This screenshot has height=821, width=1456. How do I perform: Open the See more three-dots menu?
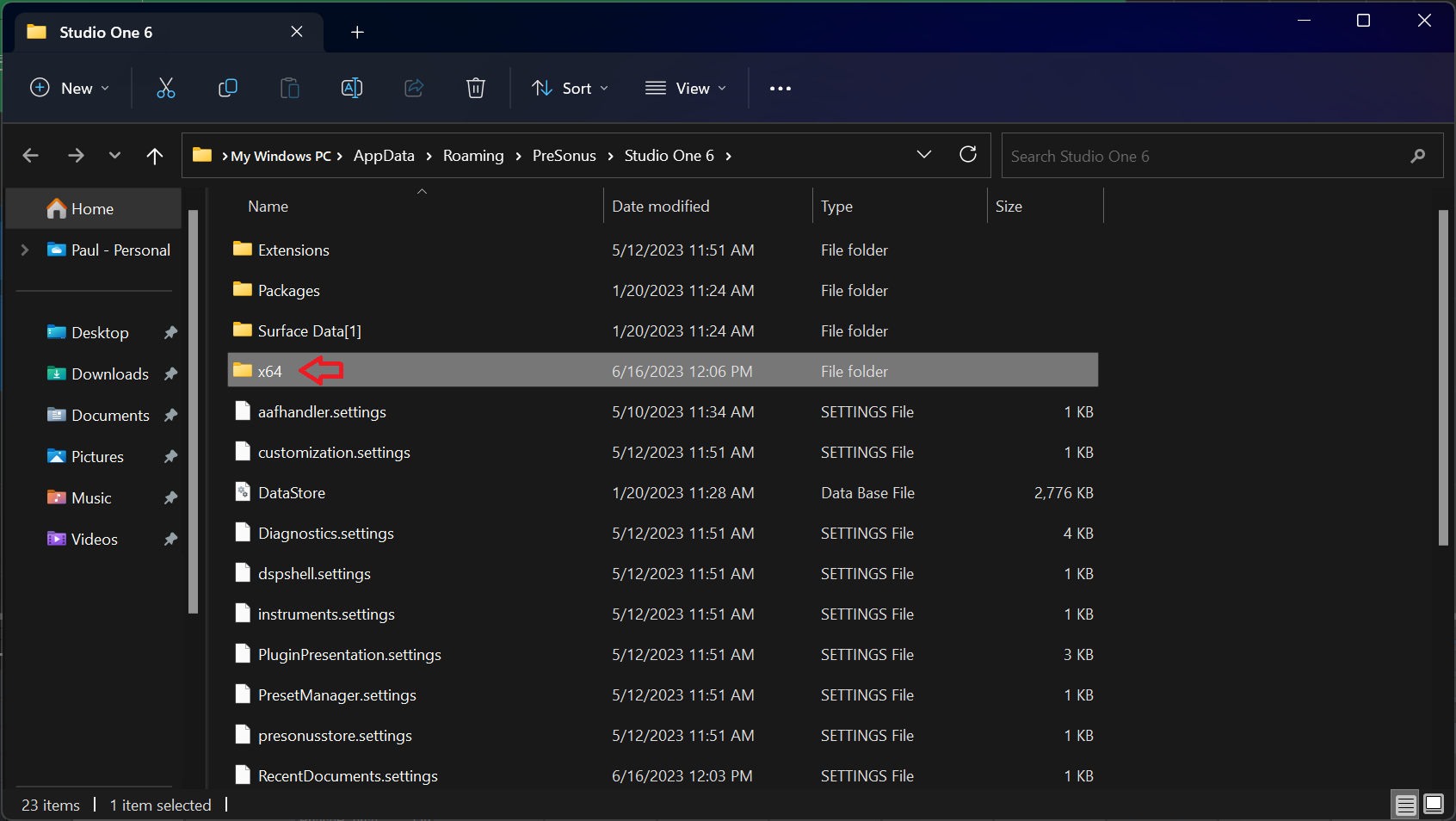click(780, 88)
